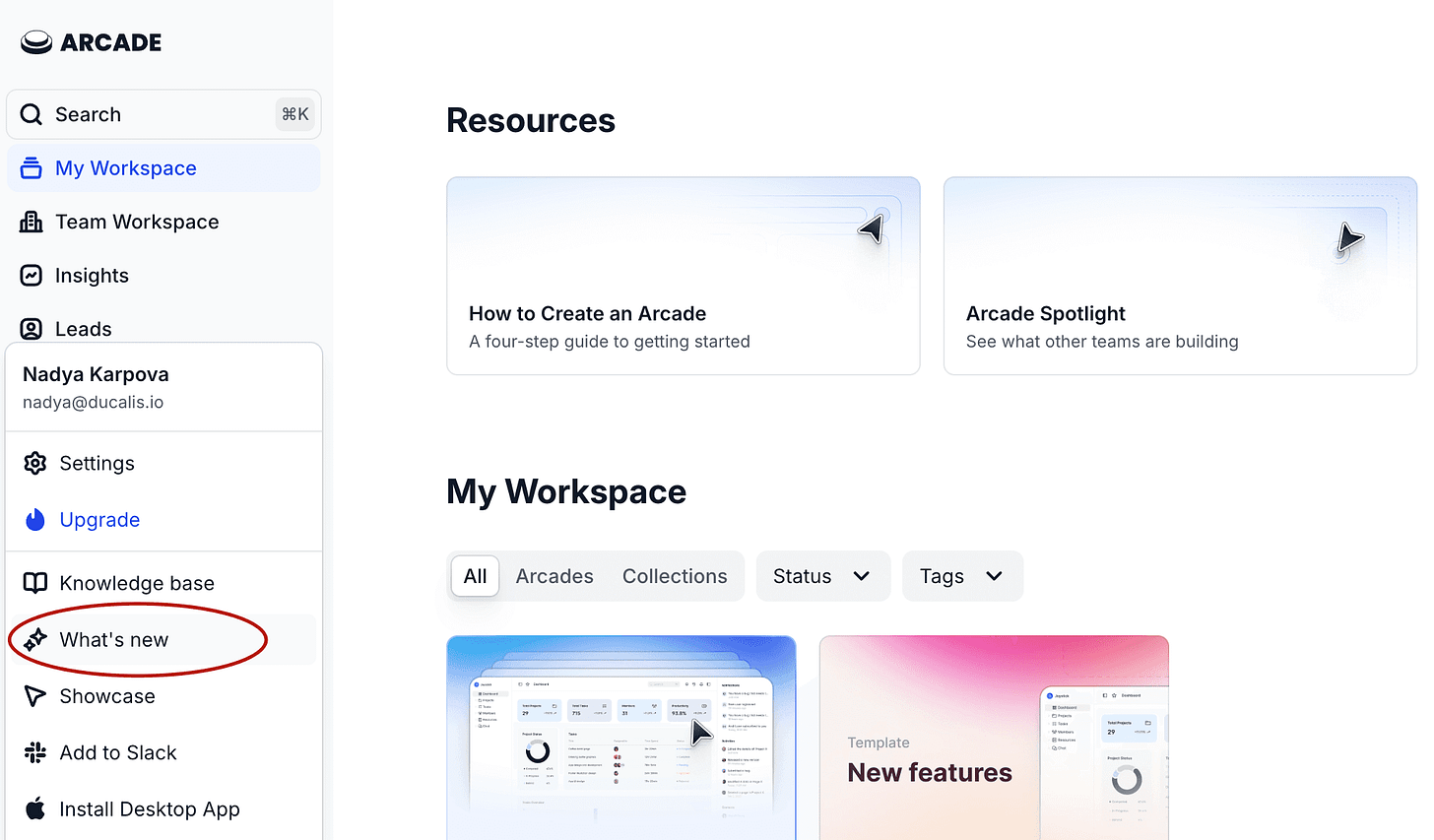The image size is (1434, 840).
Task: Click the Arcade logo icon
Action: click(x=36, y=42)
